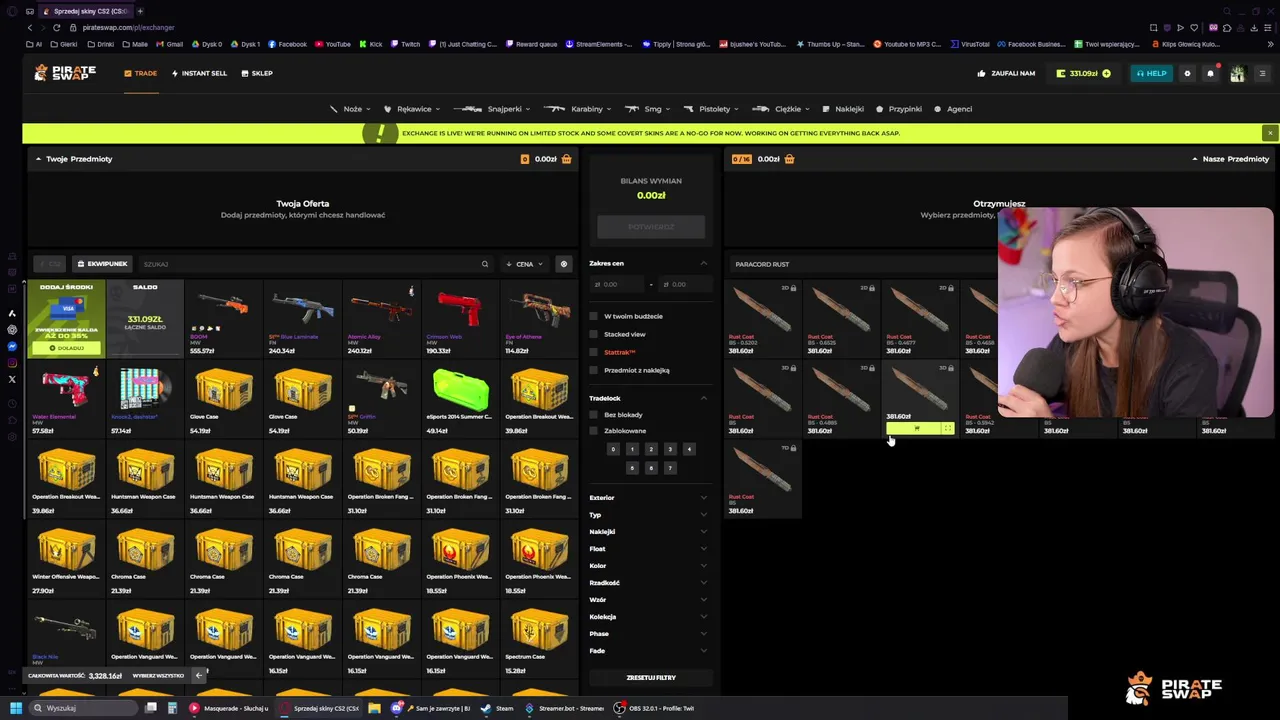Click the Pirate Swap logo
1280x720 pixels.
[x=65, y=73]
